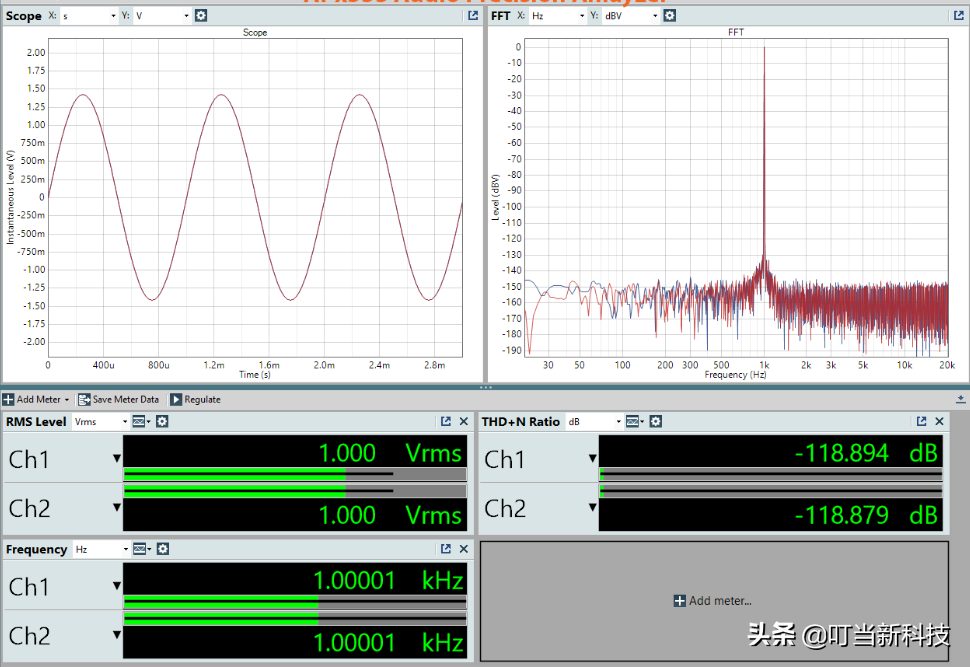Pop out the FFT panel
Screen dimensions: 970x667
coord(958,16)
